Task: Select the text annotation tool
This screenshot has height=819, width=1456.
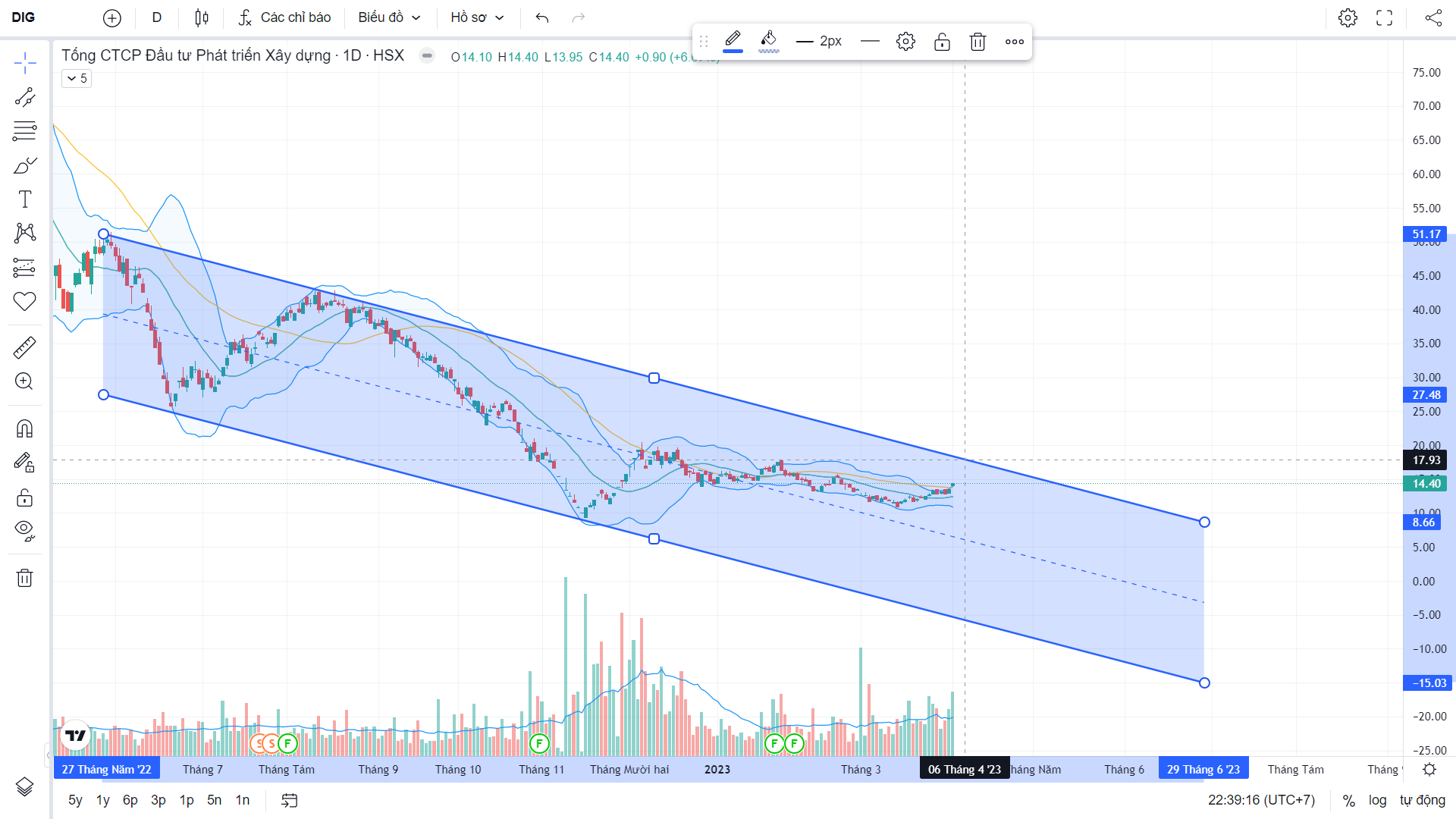Action: tap(24, 199)
